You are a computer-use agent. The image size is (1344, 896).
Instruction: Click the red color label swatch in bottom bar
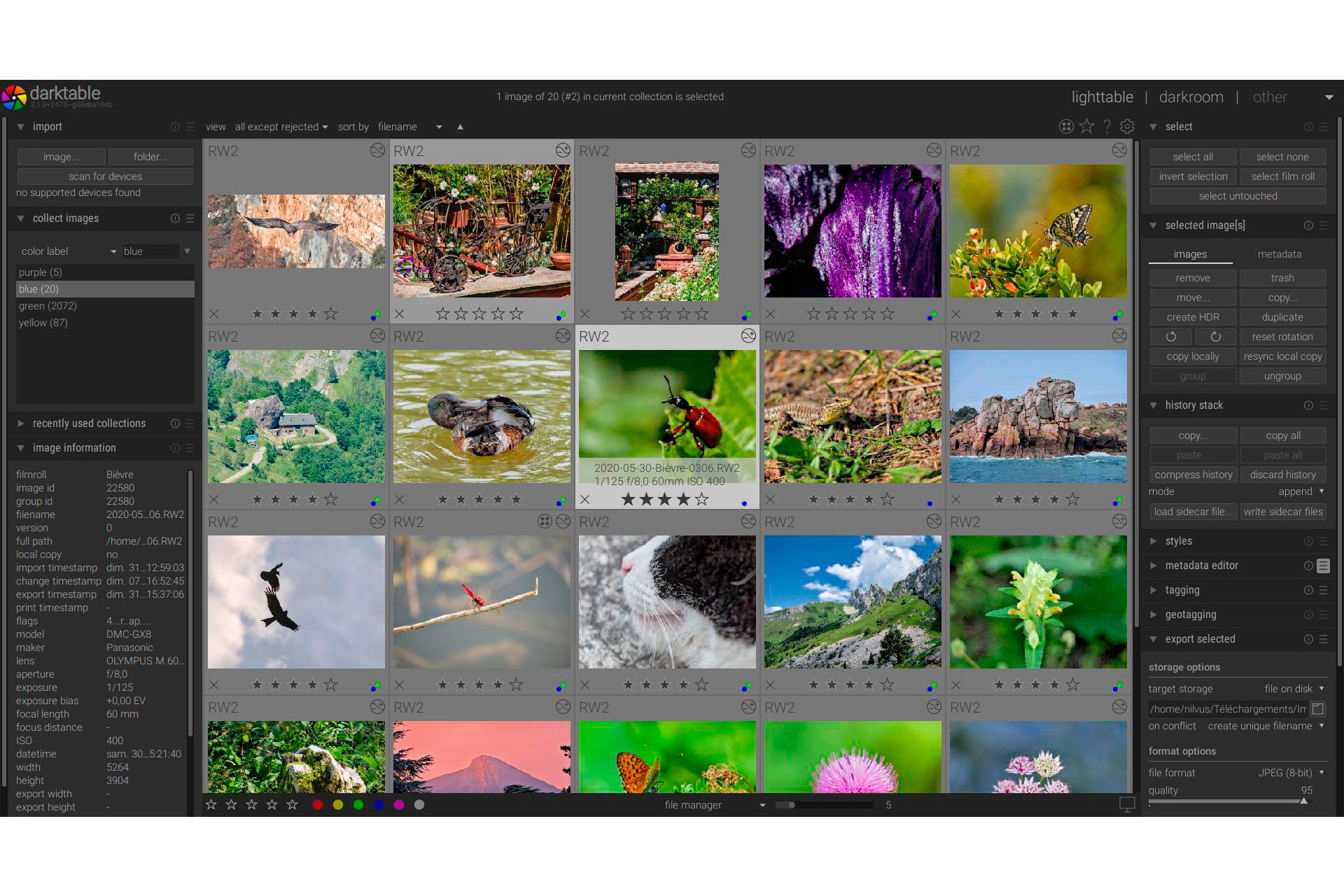tap(318, 804)
